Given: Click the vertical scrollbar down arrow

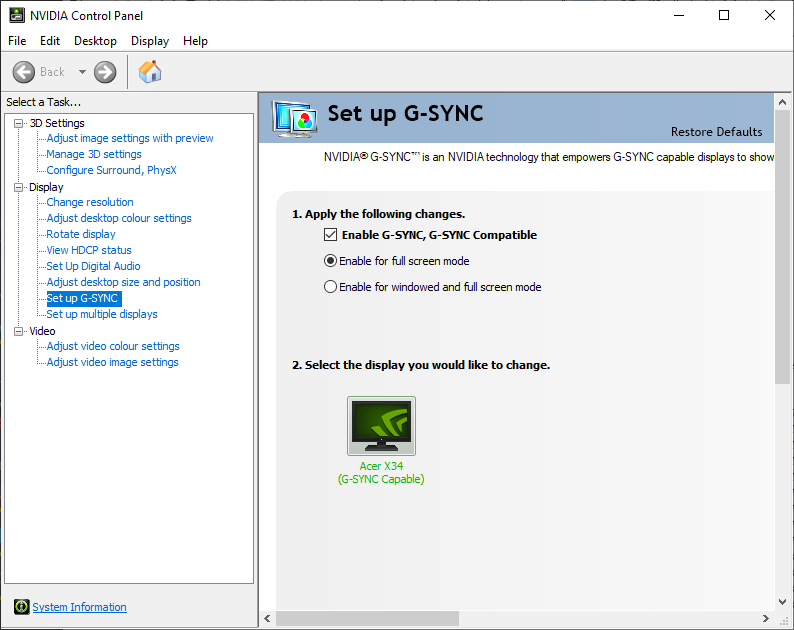Looking at the screenshot, I should tap(783, 602).
